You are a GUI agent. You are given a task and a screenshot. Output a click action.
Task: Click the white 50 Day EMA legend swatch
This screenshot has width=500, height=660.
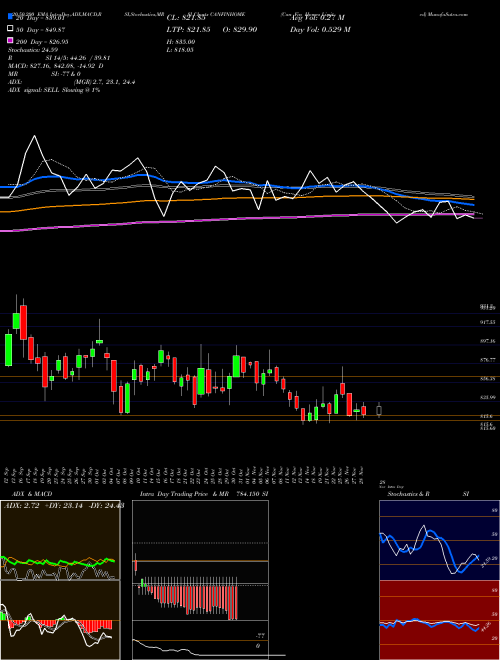pyautogui.click(x=11, y=29)
